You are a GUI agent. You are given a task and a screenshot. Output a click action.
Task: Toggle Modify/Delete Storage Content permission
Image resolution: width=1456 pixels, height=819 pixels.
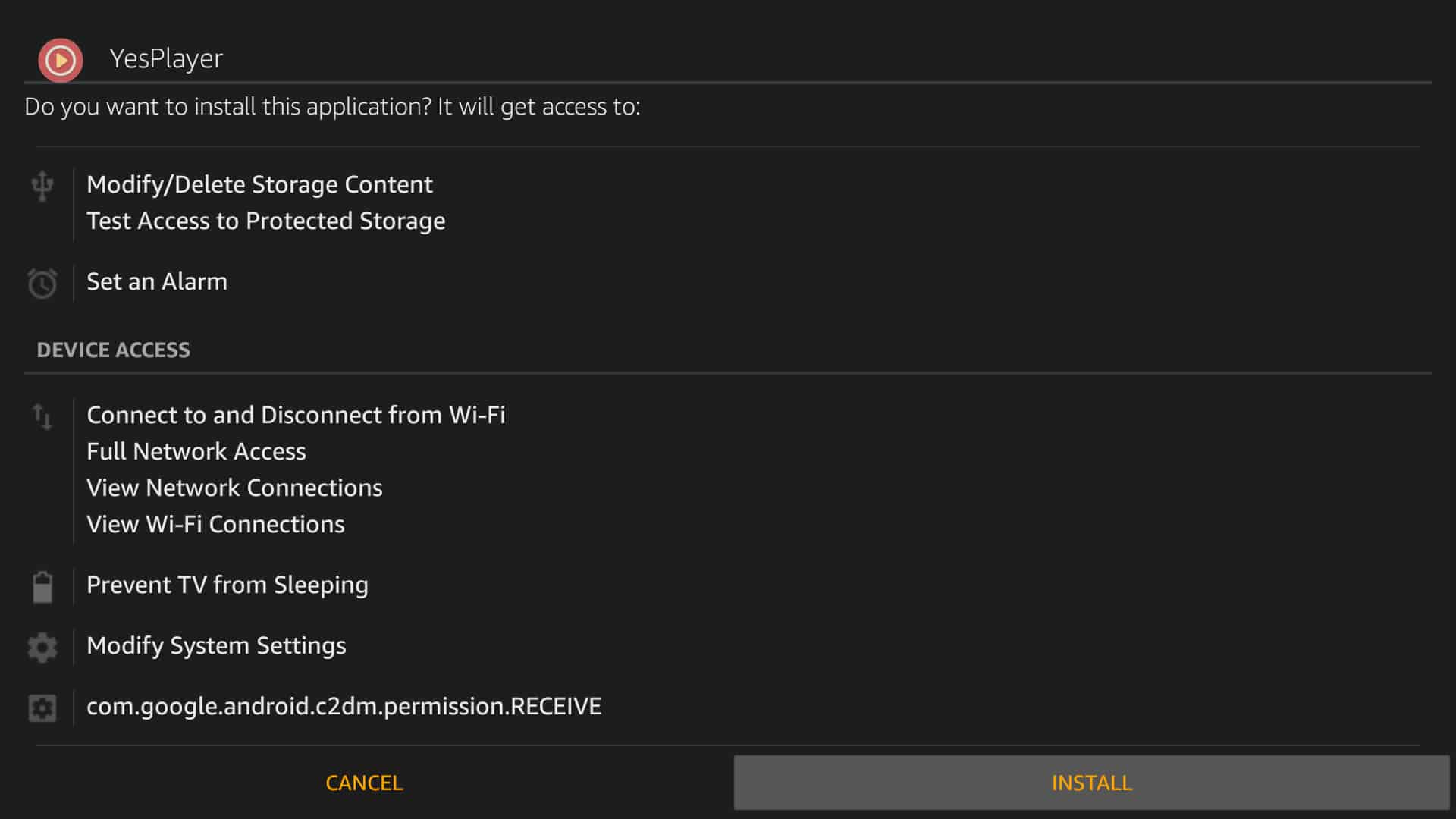click(259, 183)
